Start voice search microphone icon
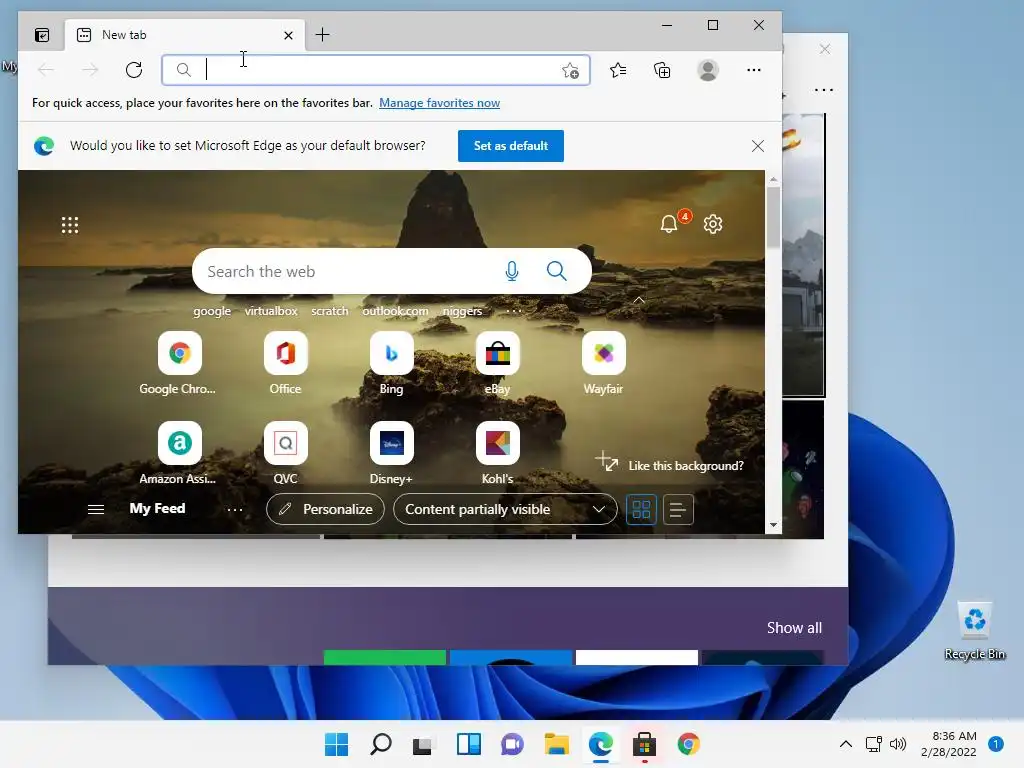The image size is (1024, 768). tap(512, 271)
